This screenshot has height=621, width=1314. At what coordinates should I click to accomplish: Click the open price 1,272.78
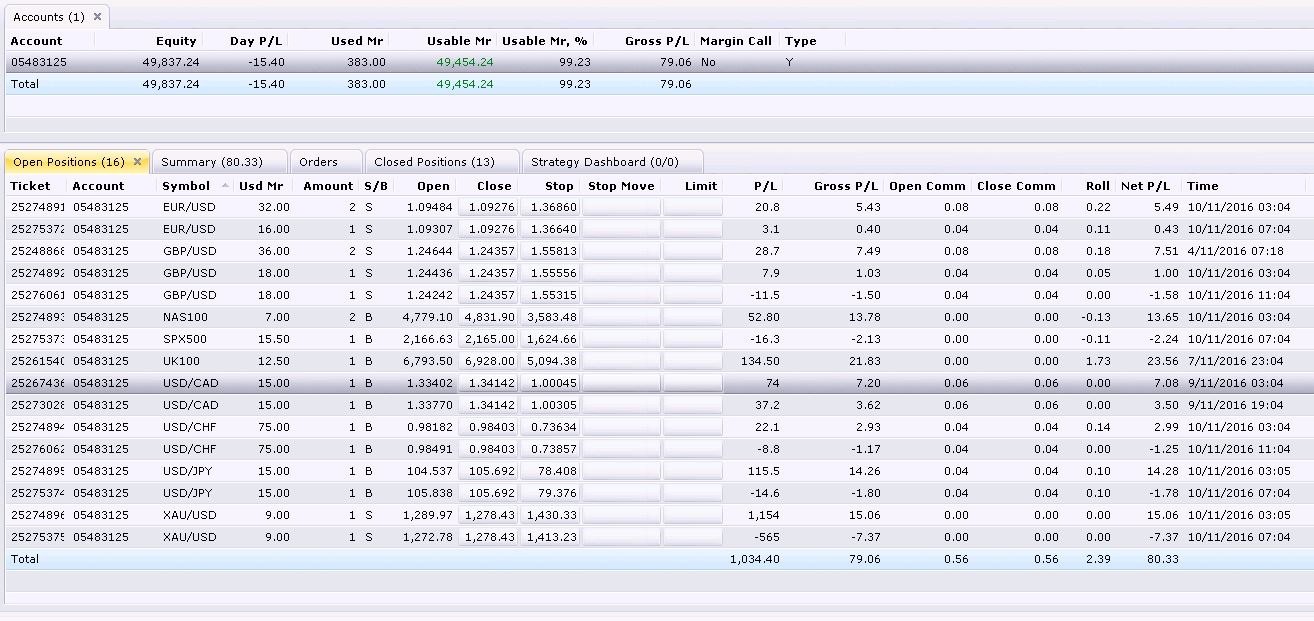click(427, 537)
